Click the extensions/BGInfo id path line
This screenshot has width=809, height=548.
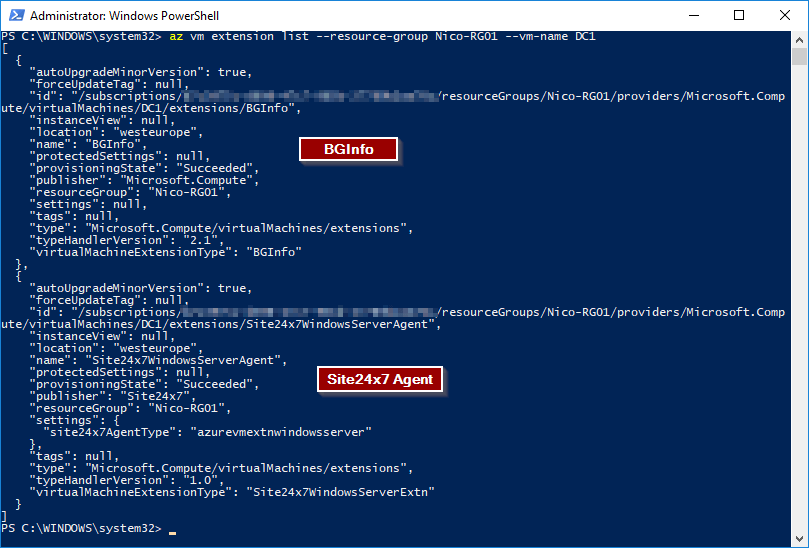[151, 108]
